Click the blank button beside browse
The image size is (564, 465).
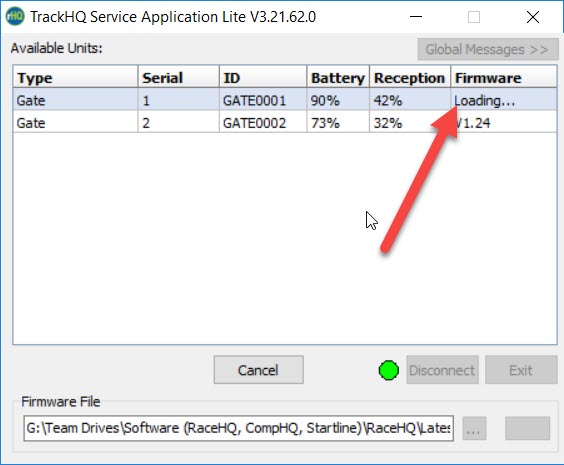pyautogui.click(x=527, y=428)
